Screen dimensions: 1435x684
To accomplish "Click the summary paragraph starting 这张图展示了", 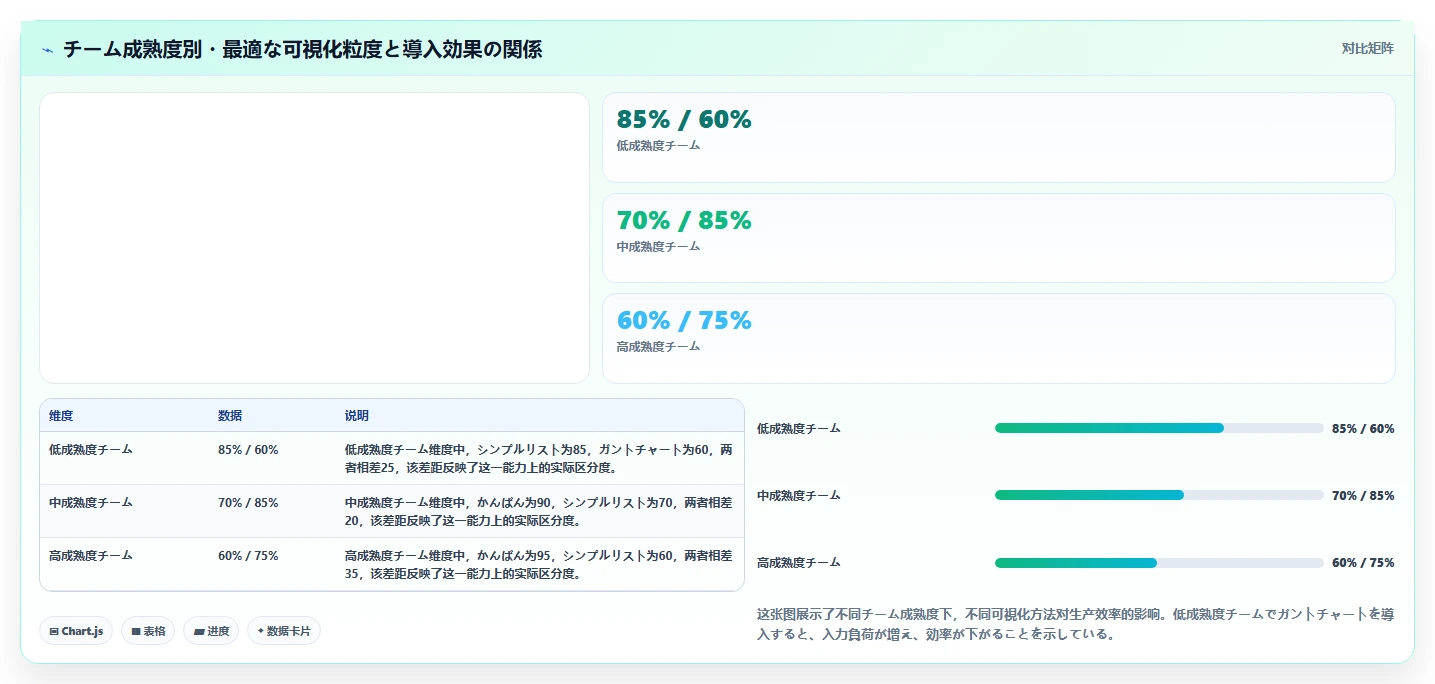I will (1075, 624).
